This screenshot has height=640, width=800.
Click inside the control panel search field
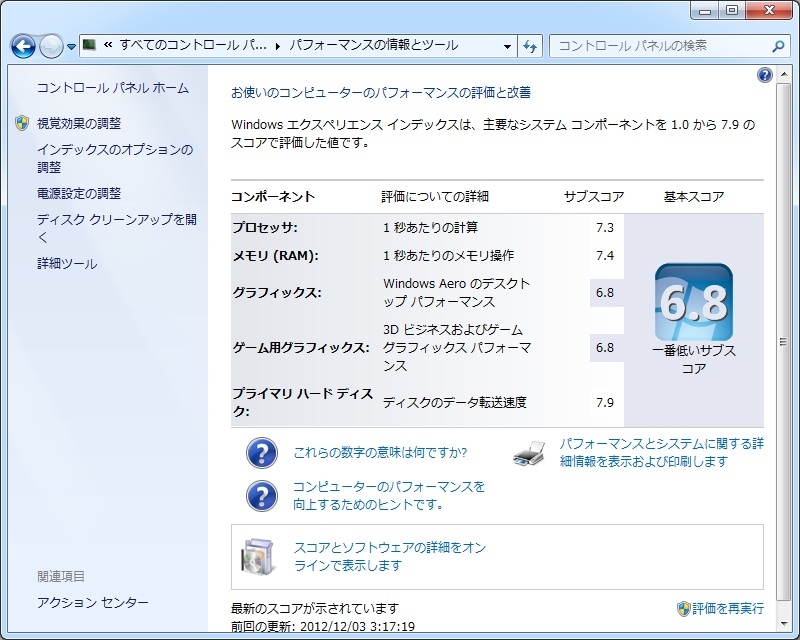coord(660,46)
